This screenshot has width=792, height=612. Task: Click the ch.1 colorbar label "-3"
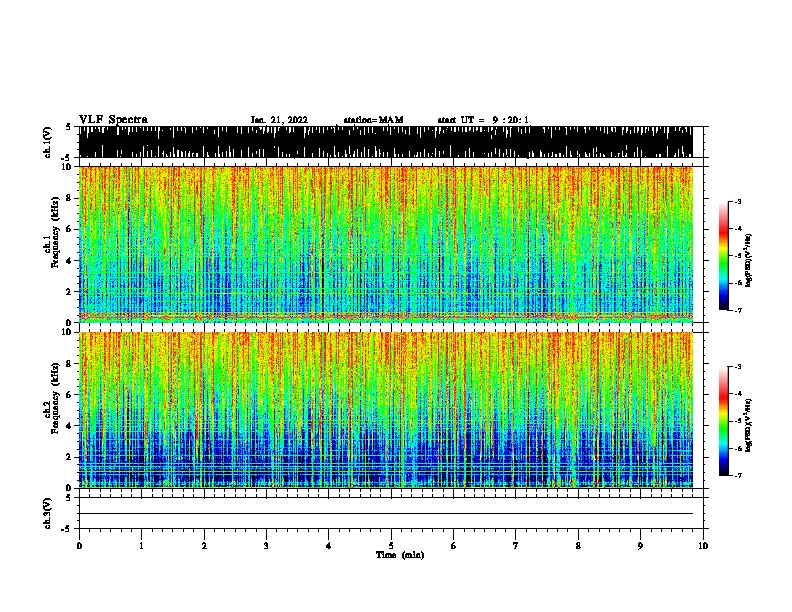click(x=737, y=201)
